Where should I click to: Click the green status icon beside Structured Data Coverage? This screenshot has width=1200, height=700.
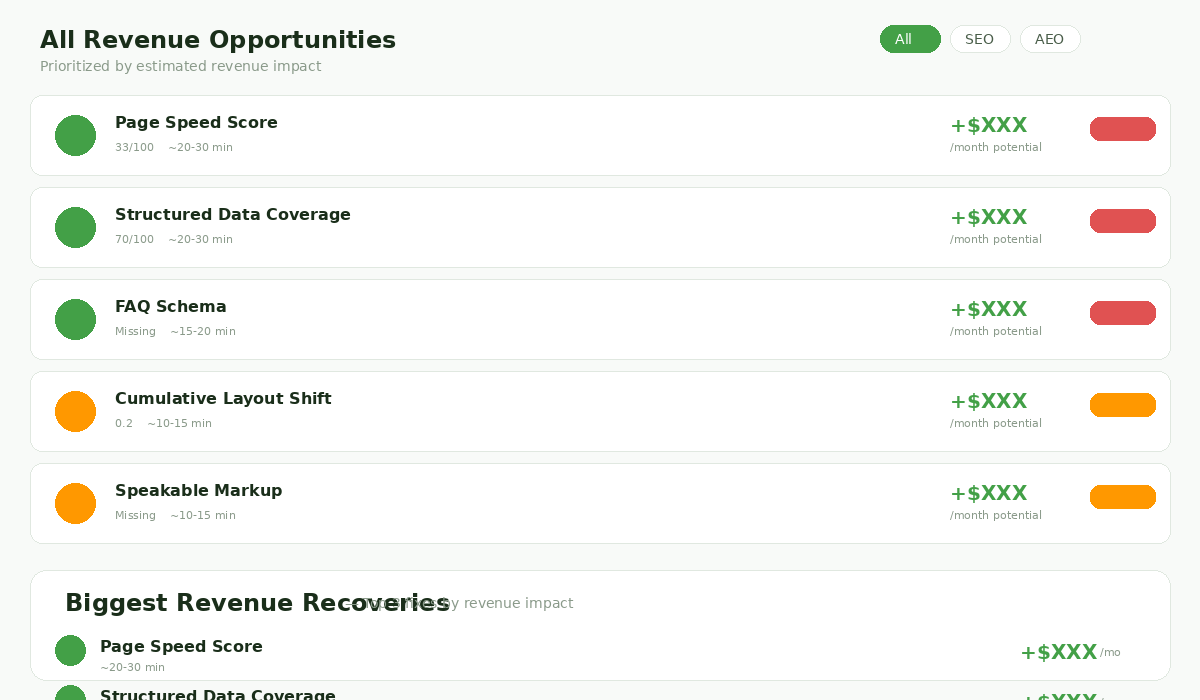[75, 227]
